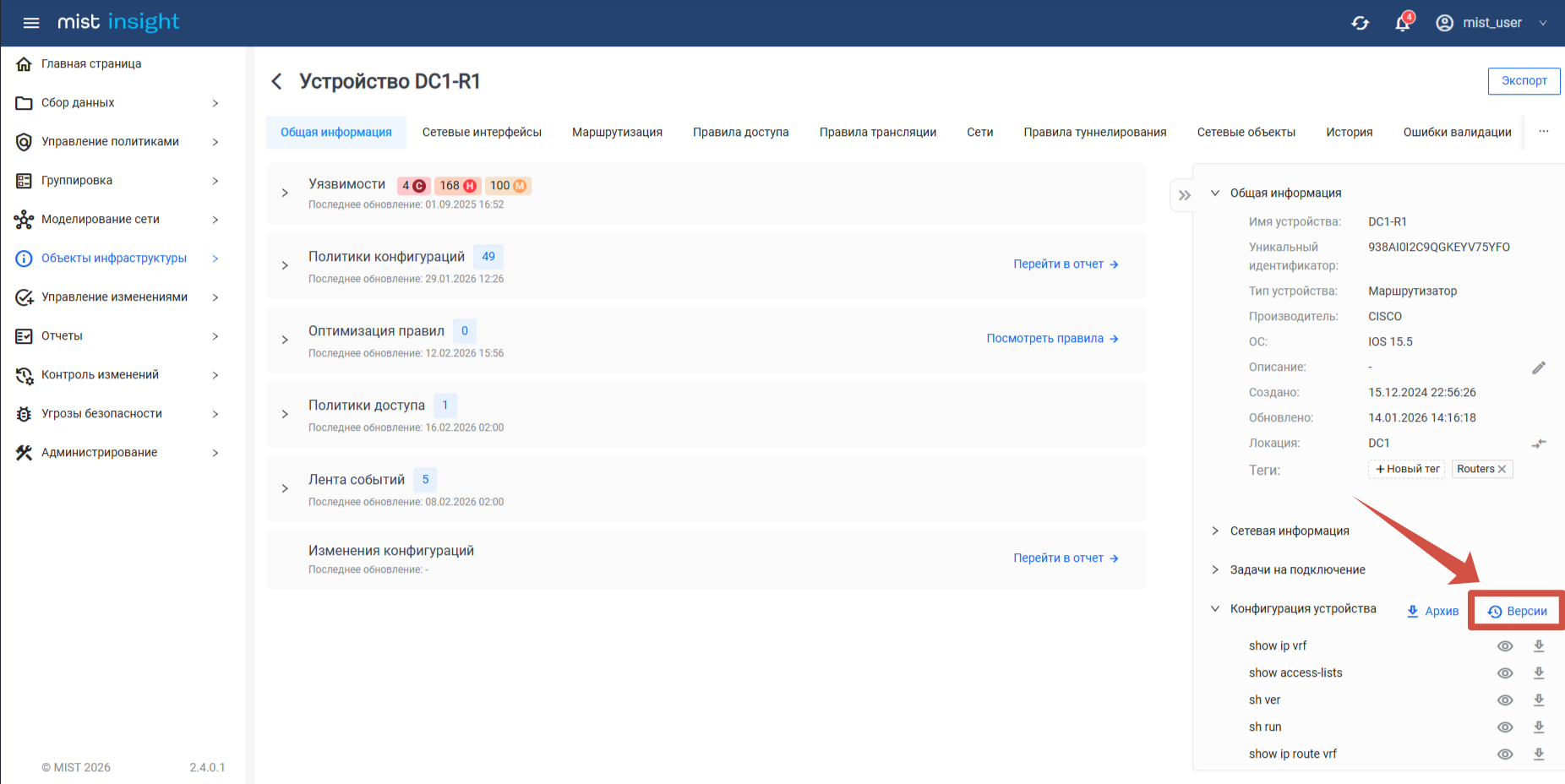Click the Сбор данных folder icon
1565x784 pixels.
point(24,103)
